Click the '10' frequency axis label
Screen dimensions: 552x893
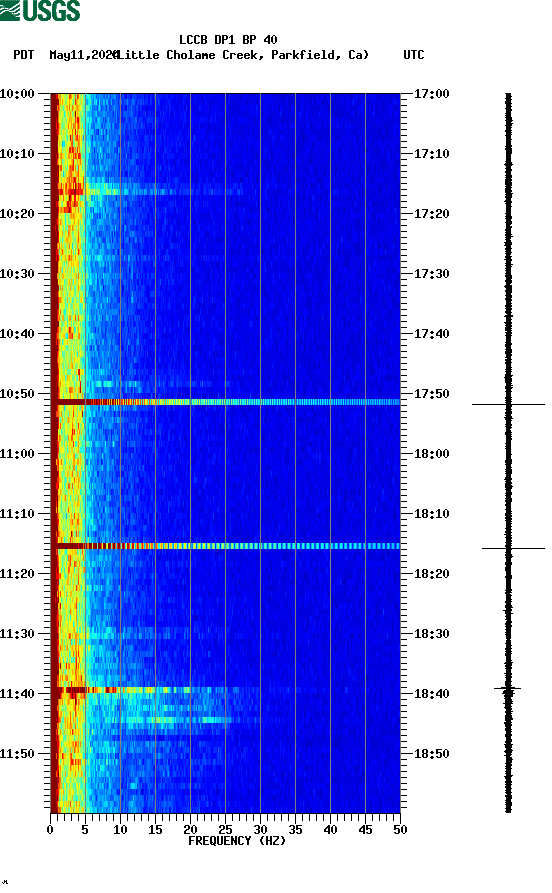(120, 830)
